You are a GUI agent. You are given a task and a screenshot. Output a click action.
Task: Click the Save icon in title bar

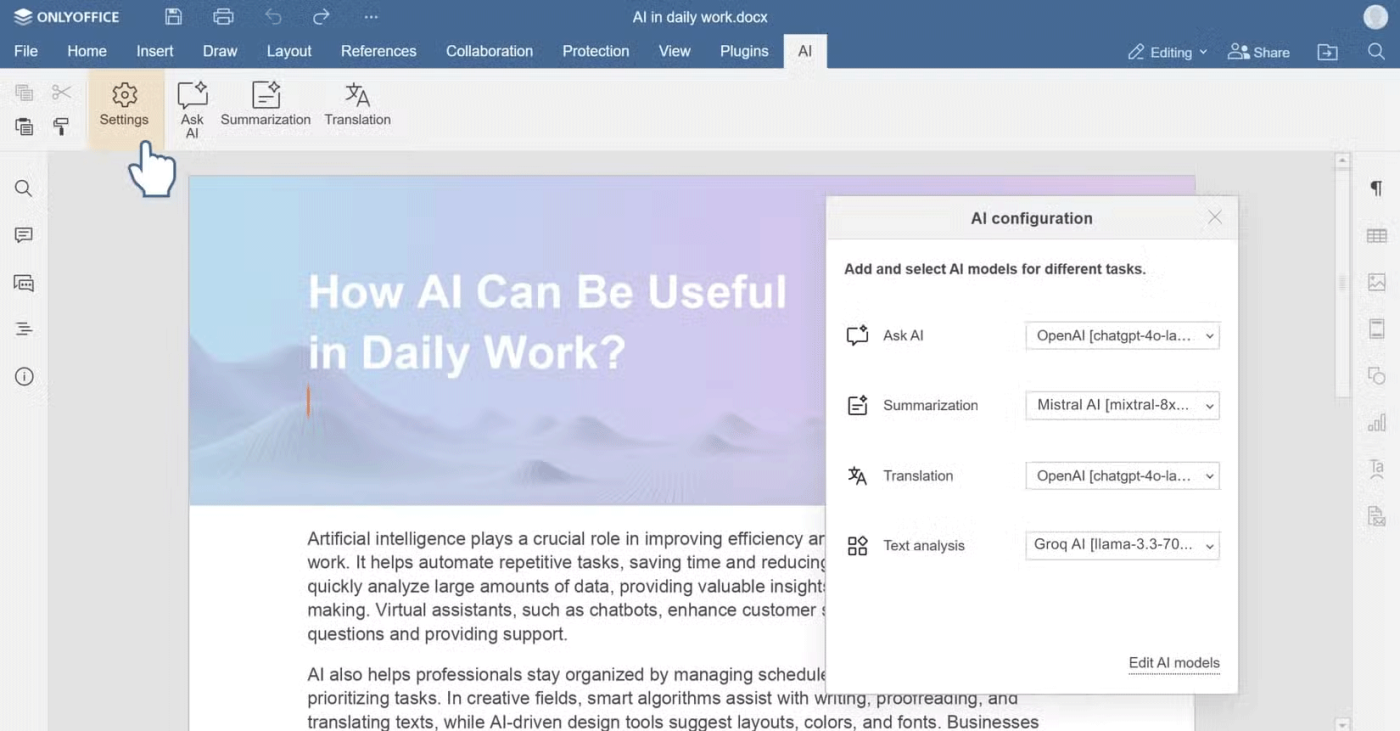point(173,17)
